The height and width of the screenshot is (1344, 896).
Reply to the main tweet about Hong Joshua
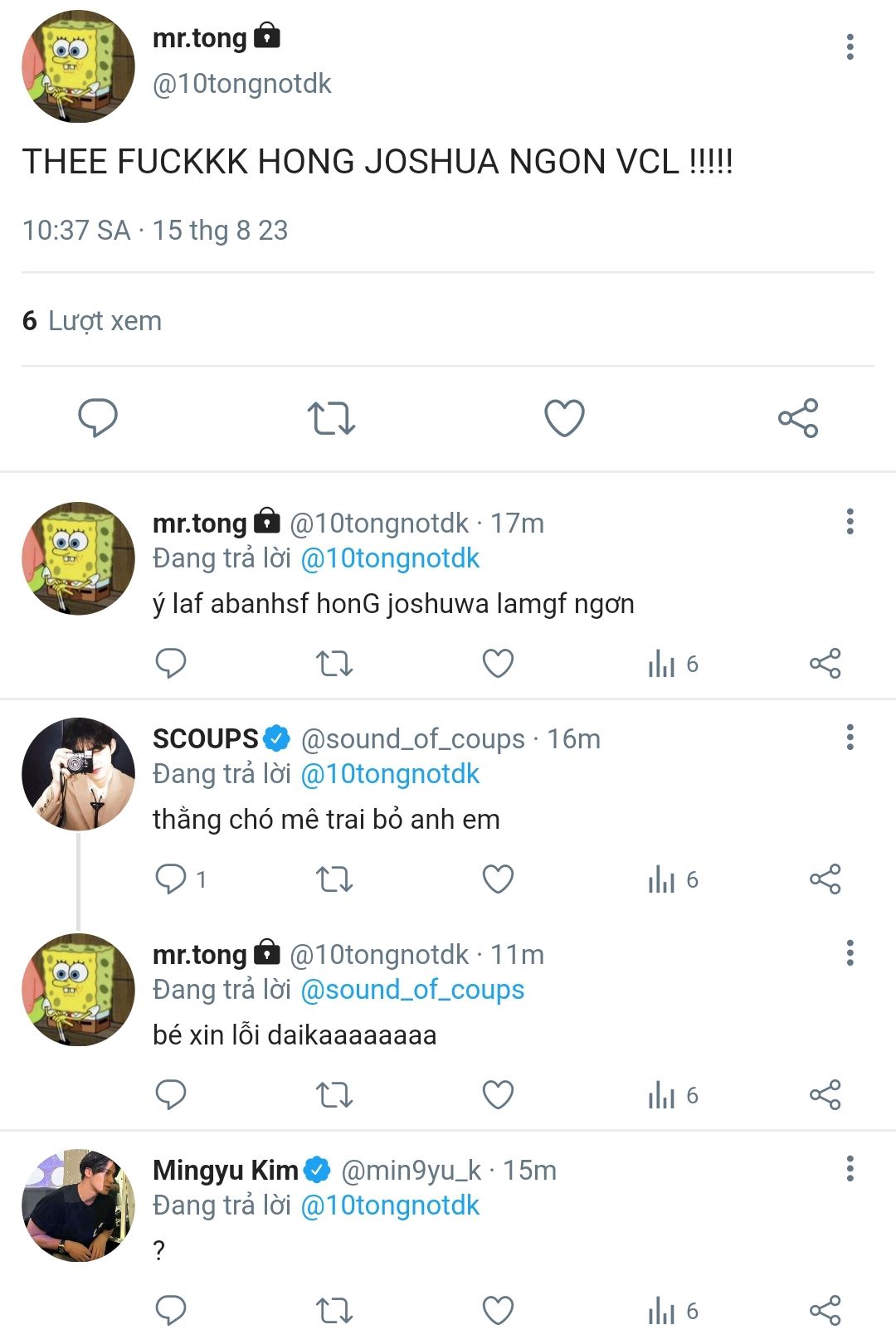[98, 417]
